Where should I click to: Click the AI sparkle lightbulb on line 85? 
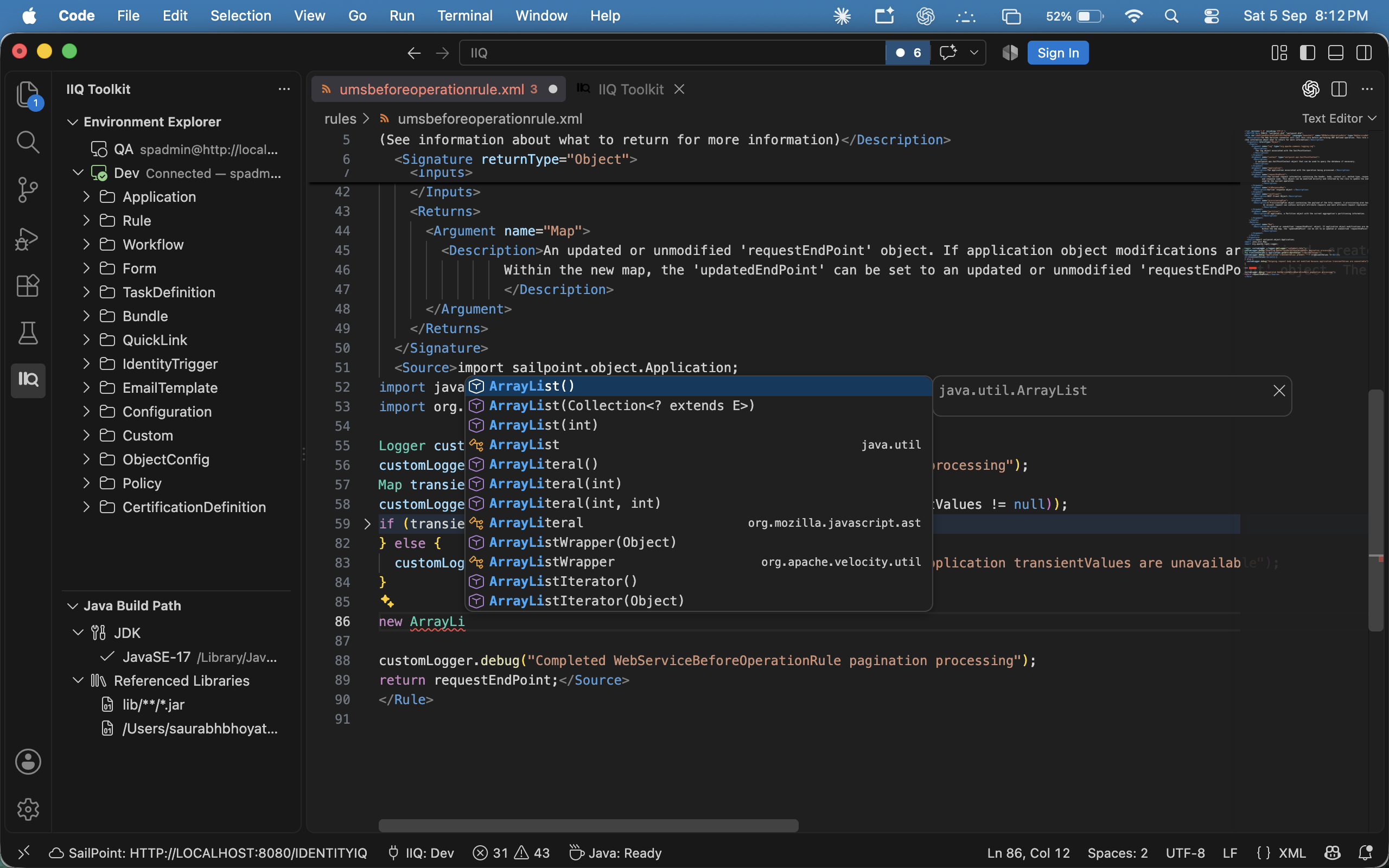pyautogui.click(x=387, y=602)
